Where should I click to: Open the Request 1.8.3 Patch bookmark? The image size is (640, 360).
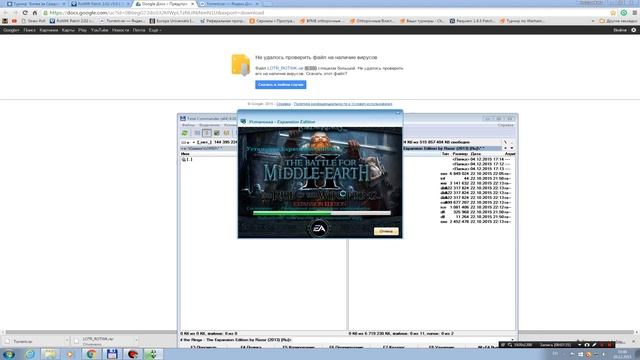[x=472, y=21]
